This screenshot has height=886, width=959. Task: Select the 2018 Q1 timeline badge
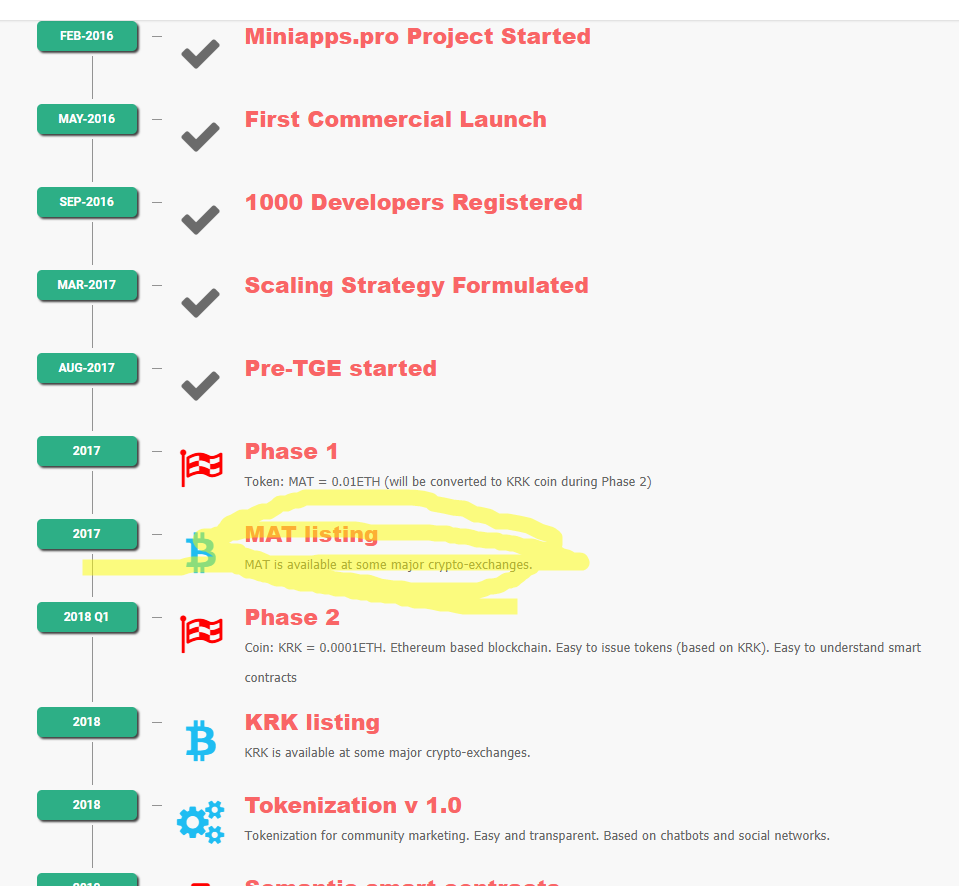[87, 617]
